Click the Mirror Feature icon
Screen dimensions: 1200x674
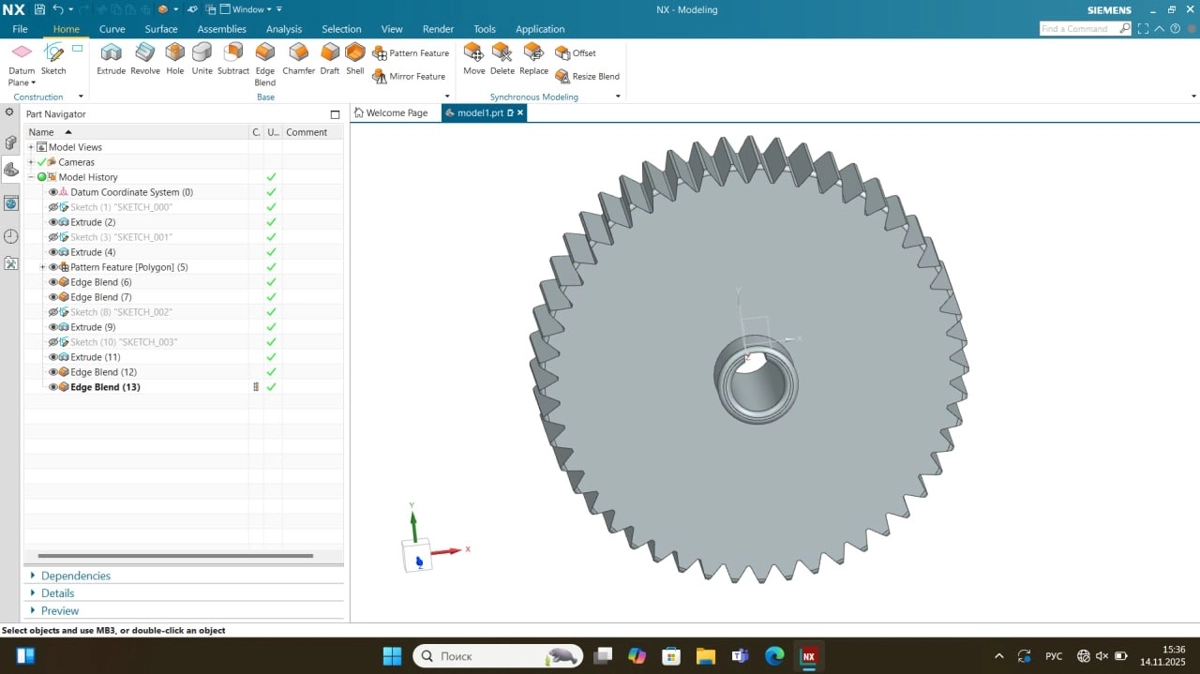379,77
